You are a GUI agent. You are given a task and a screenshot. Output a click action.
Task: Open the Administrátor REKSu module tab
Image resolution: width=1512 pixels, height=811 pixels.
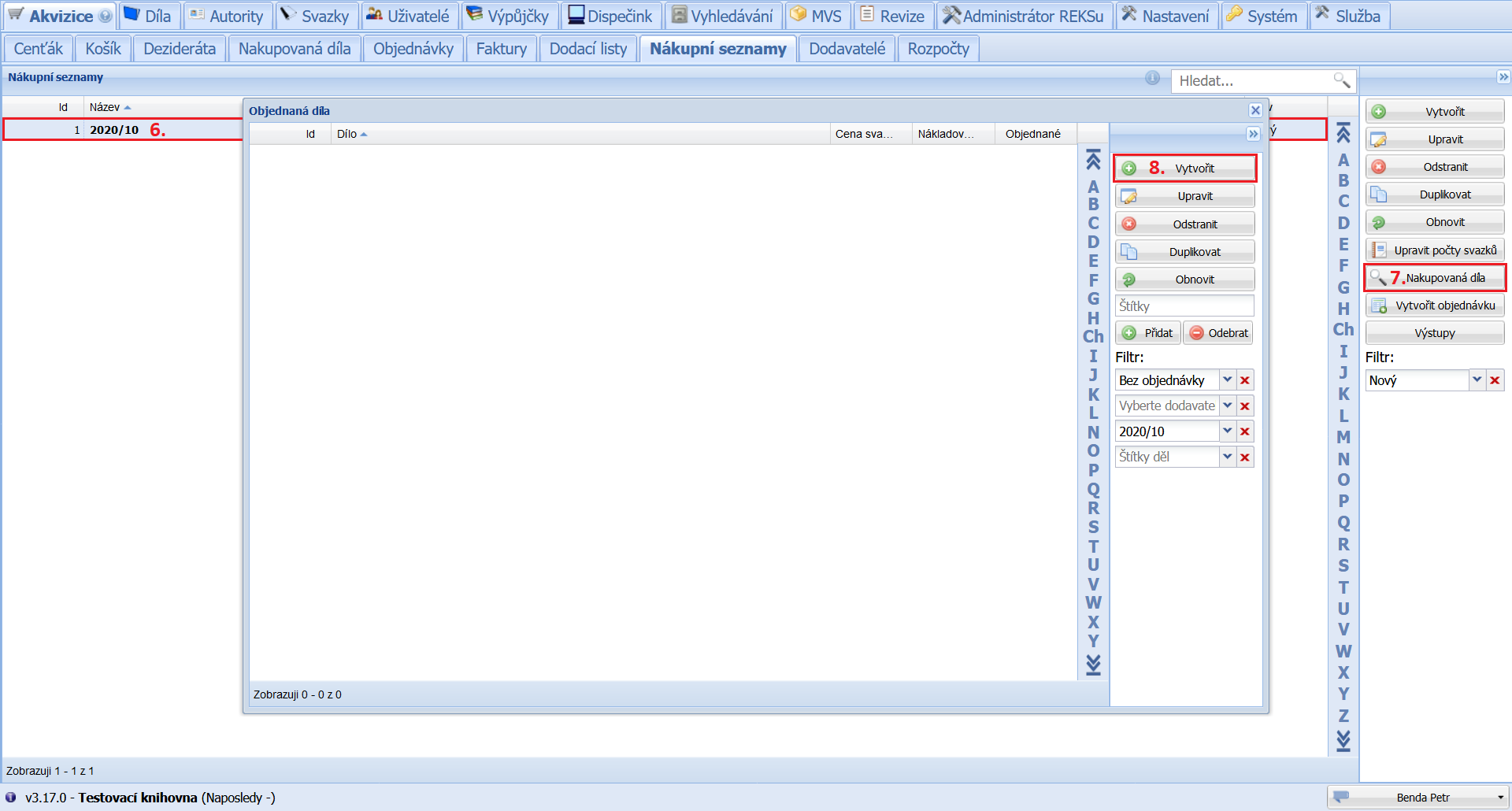pyautogui.click(x=1024, y=16)
